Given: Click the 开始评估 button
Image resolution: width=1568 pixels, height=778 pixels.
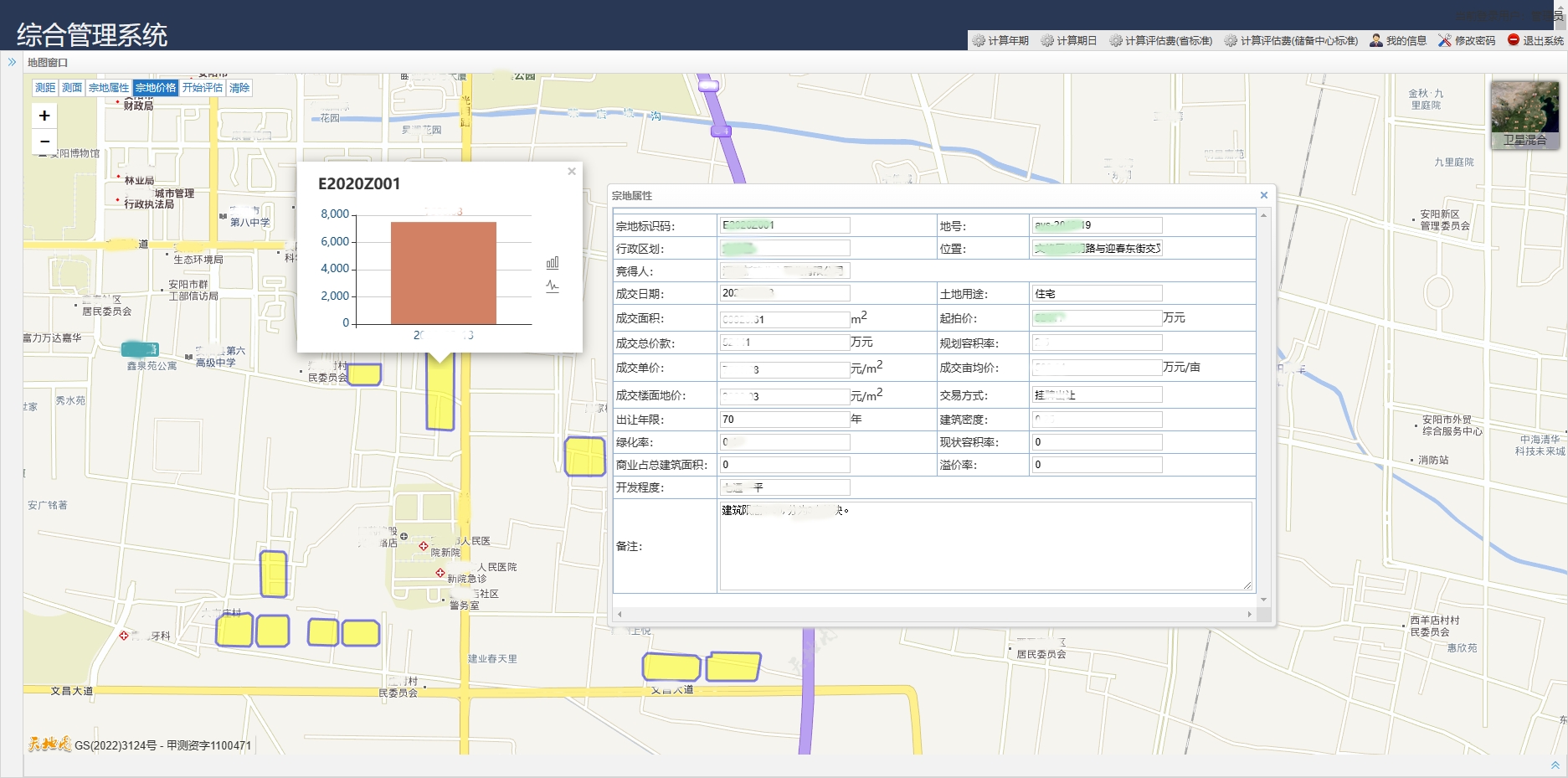Looking at the screenshot, I should coord(203,88).
